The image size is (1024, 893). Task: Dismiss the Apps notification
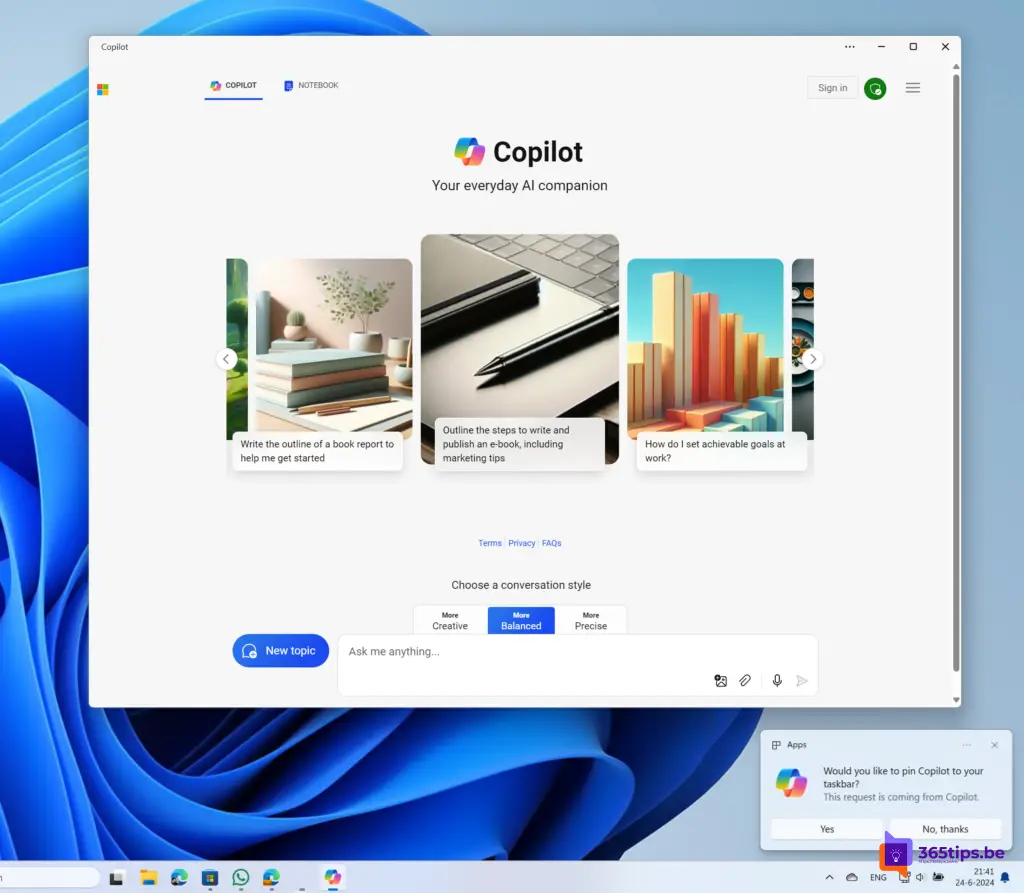(994, 745)
